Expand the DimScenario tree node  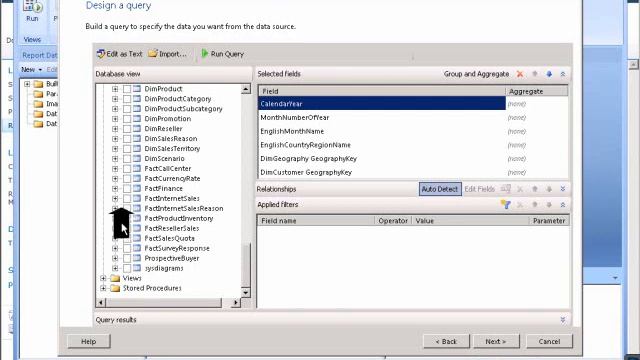[x=115, y=158]
